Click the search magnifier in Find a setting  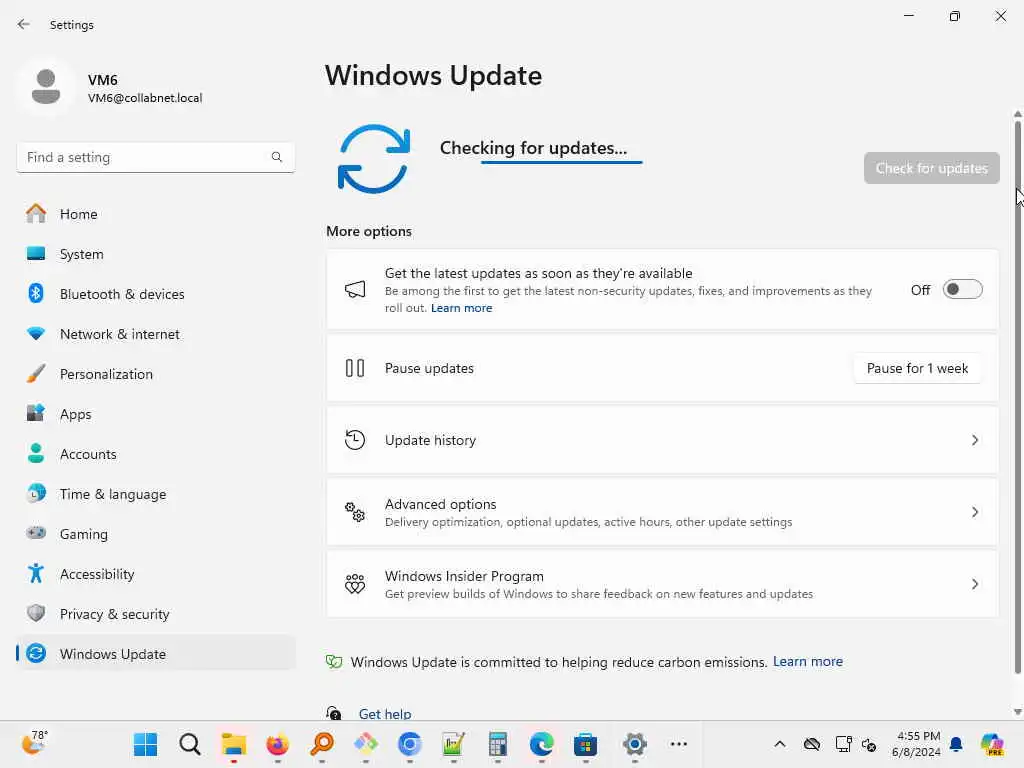click(277, 157)
